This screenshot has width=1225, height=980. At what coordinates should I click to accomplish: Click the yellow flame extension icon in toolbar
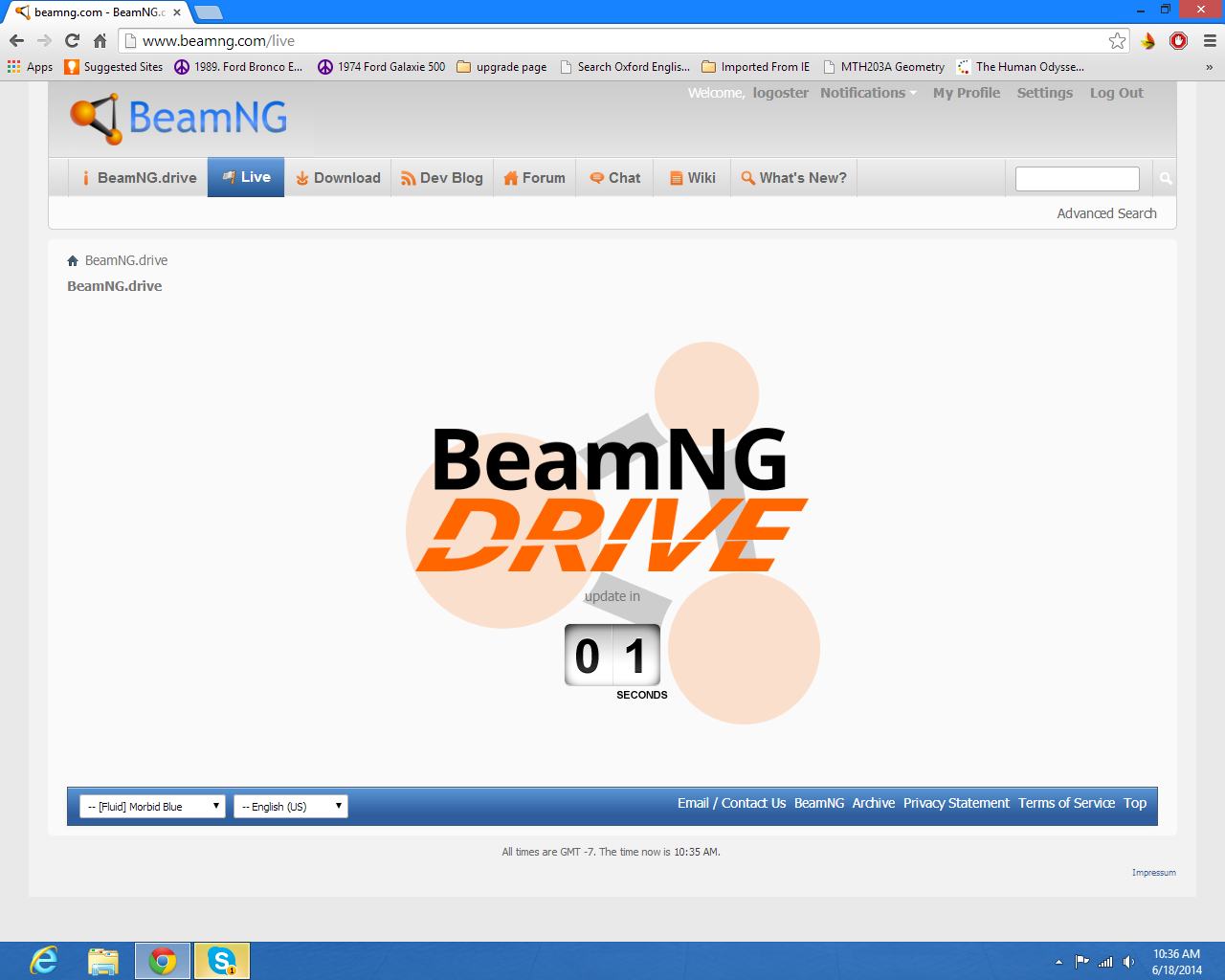pyautogui.click(x=1147, y=40)
